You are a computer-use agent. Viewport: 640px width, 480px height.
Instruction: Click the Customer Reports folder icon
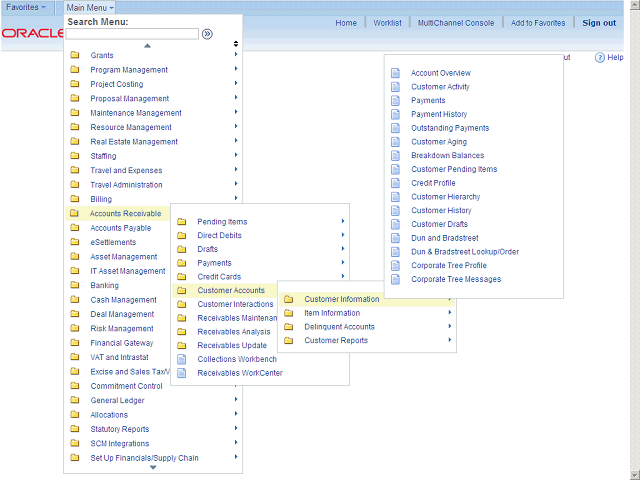tap(288, 341)
